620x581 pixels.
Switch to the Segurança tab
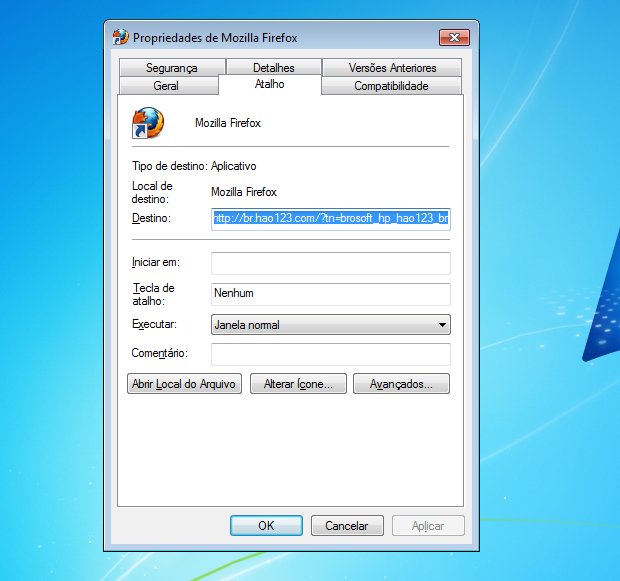pos(172,68)
